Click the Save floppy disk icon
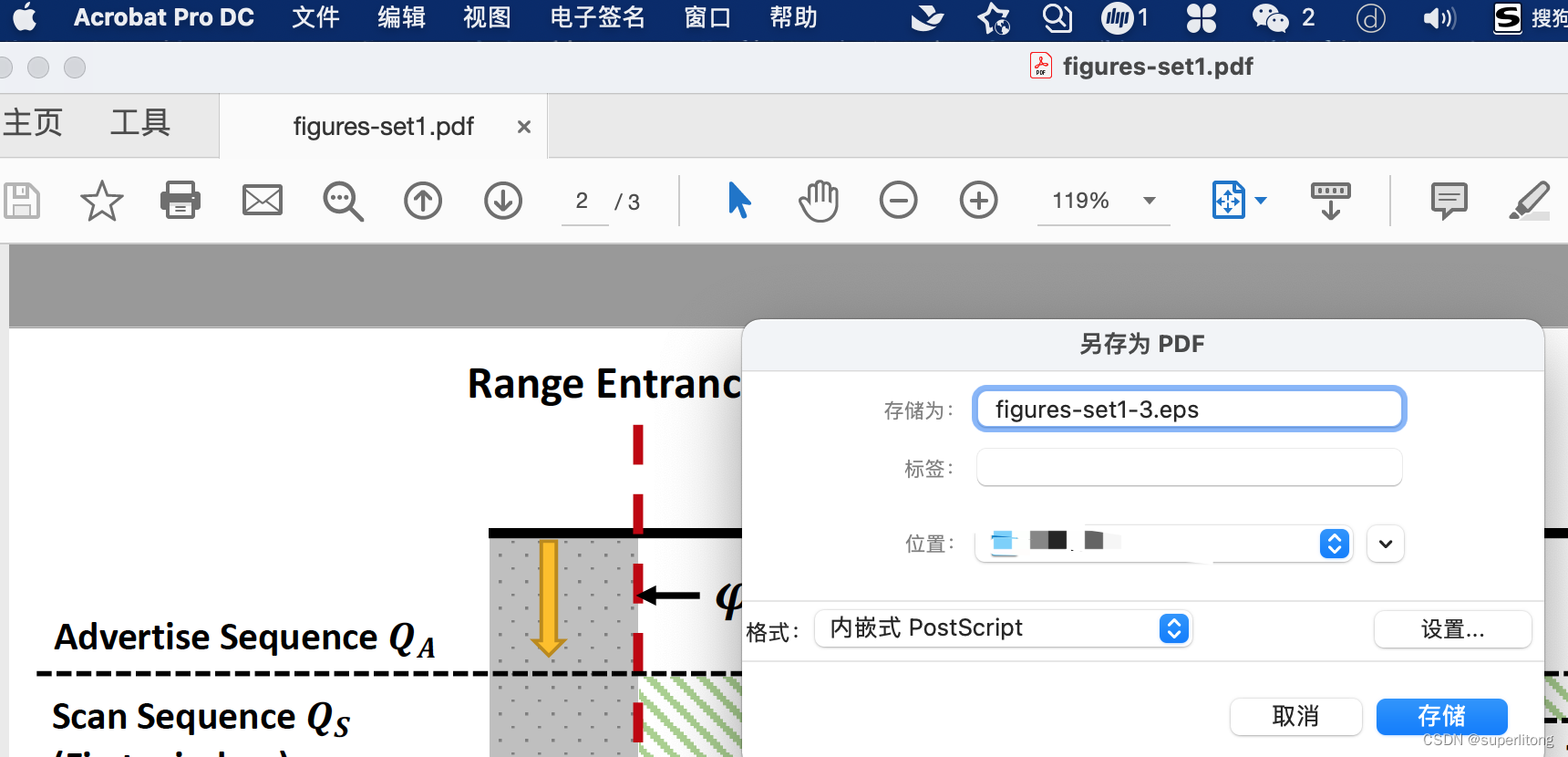 point(22,201)
